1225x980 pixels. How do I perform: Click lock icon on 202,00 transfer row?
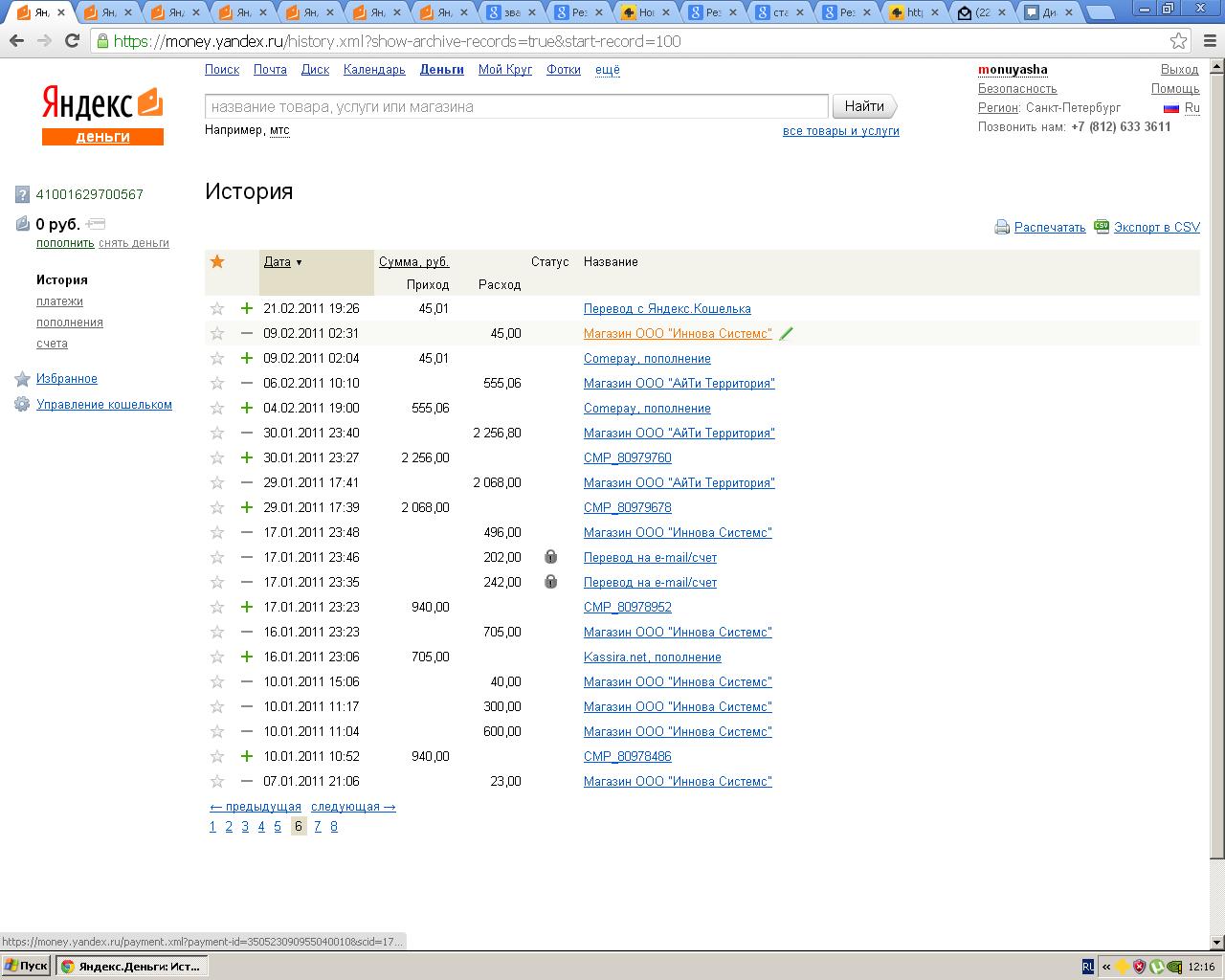click(550, 557)
